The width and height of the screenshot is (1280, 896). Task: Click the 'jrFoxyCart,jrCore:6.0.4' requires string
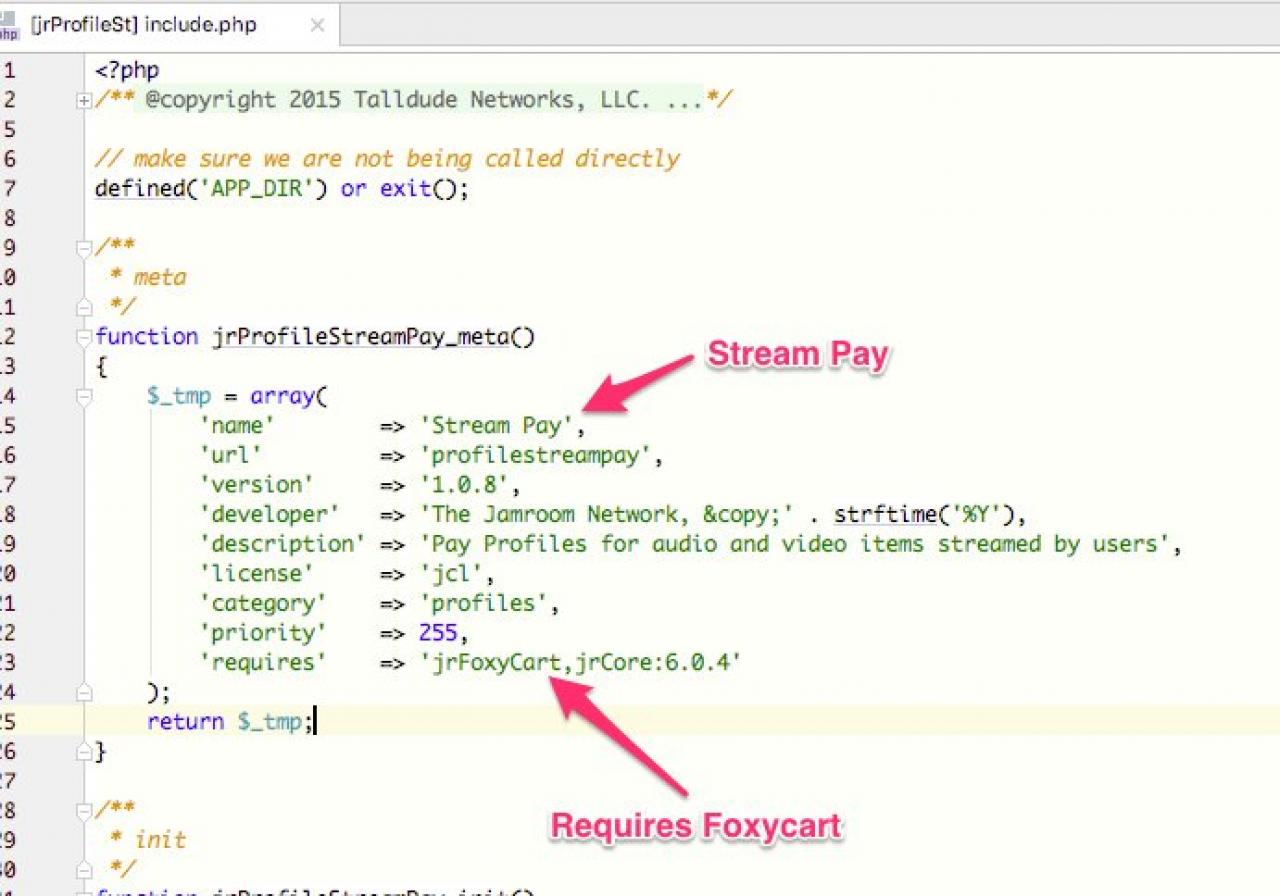click(580, 662)
